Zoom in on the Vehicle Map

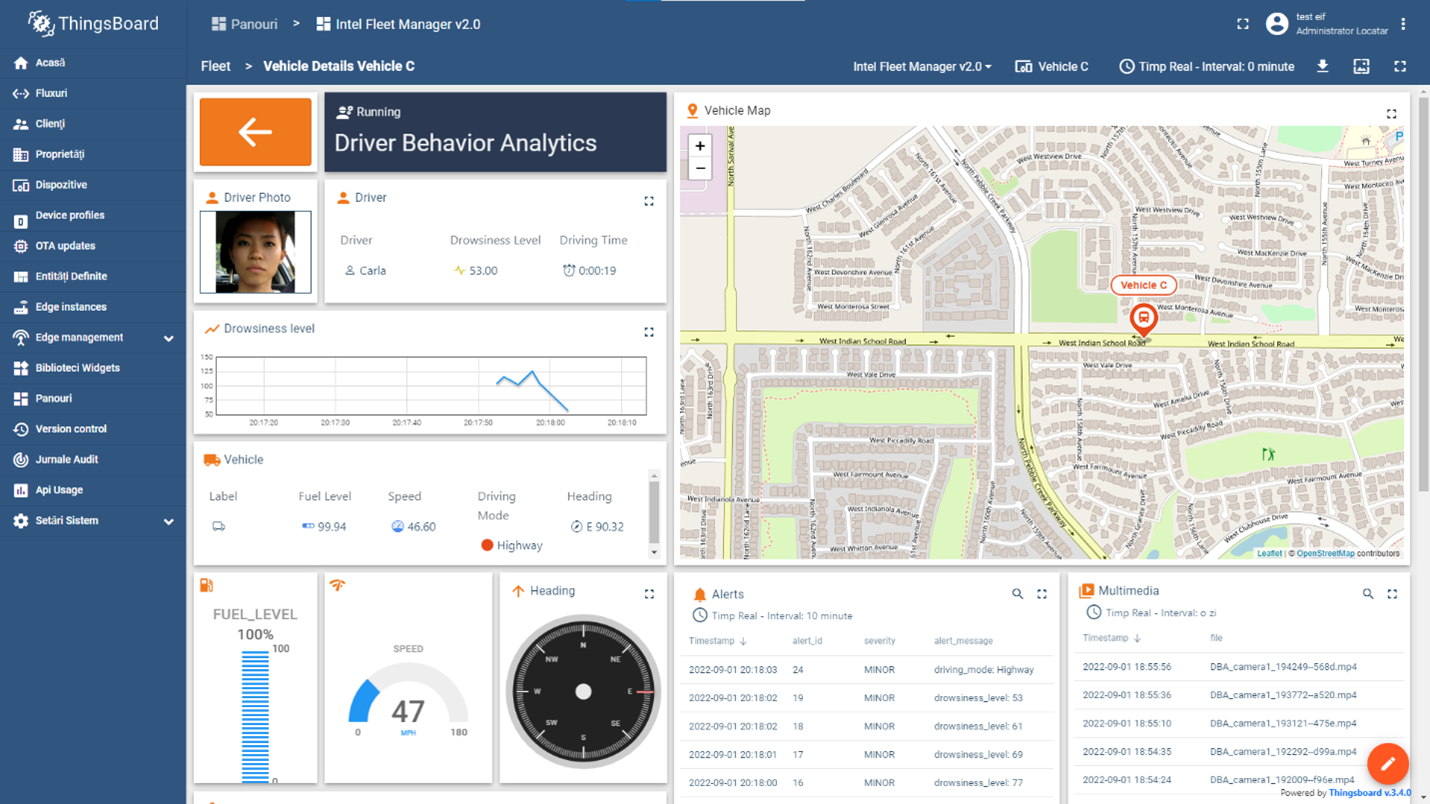[700, 146]
